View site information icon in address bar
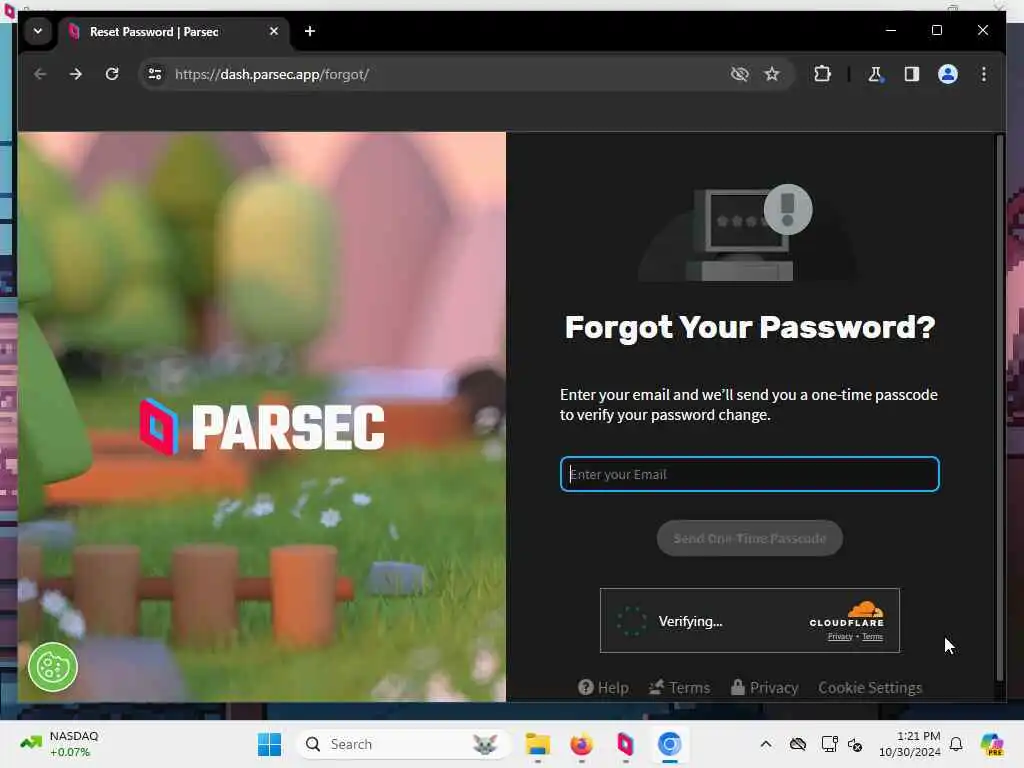 [x=155, y=74]
